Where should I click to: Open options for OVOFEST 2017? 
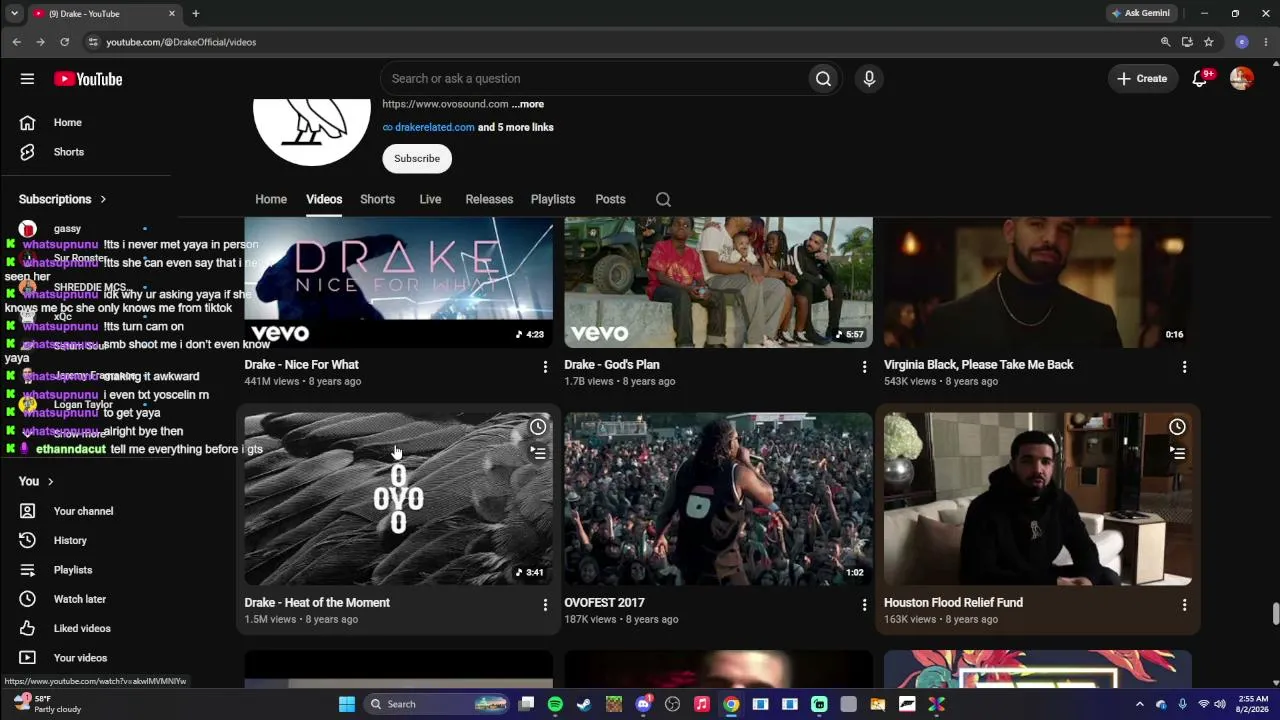(865, 605)
